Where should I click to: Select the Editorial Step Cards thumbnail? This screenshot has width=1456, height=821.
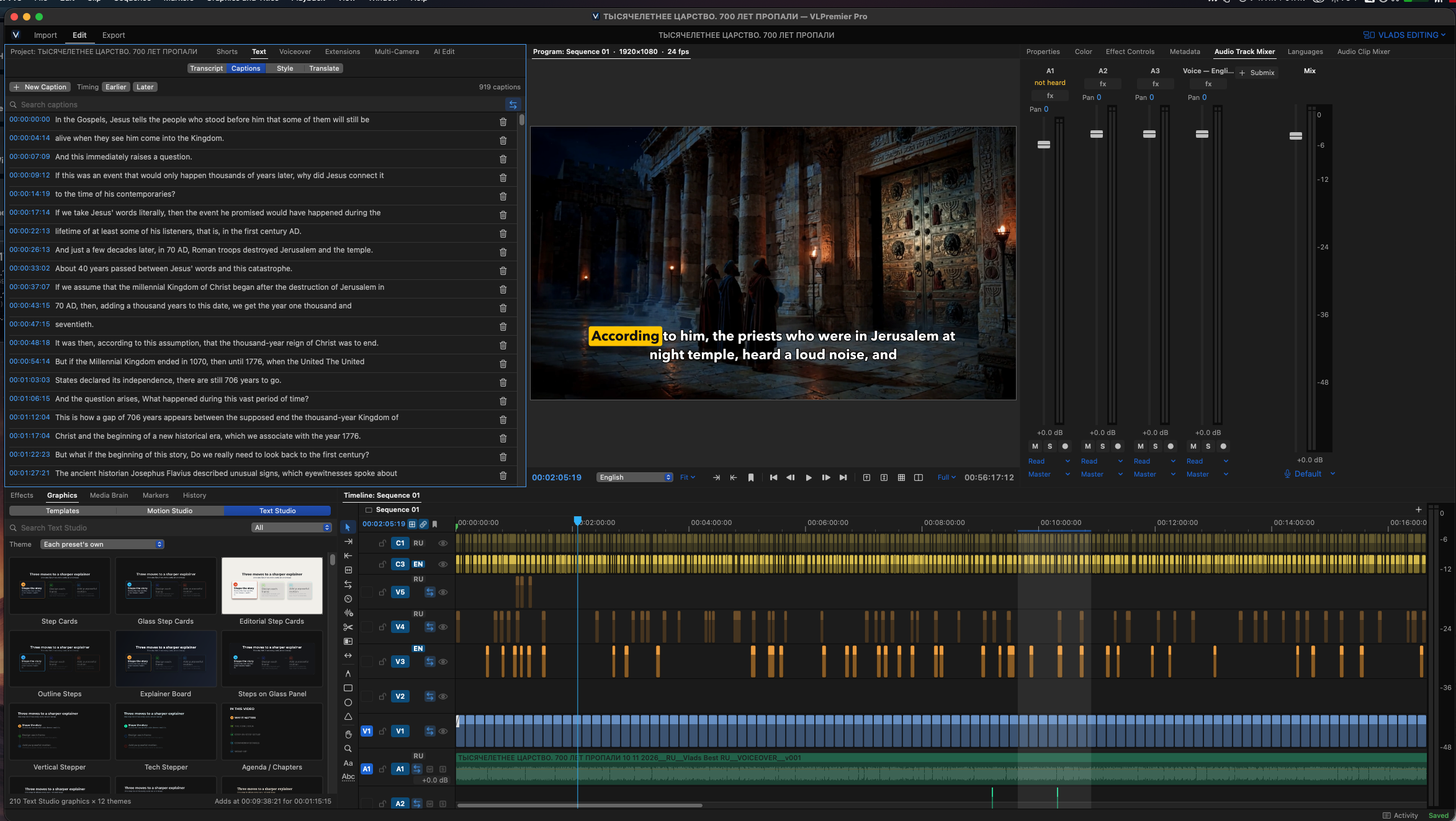point(272,586)
